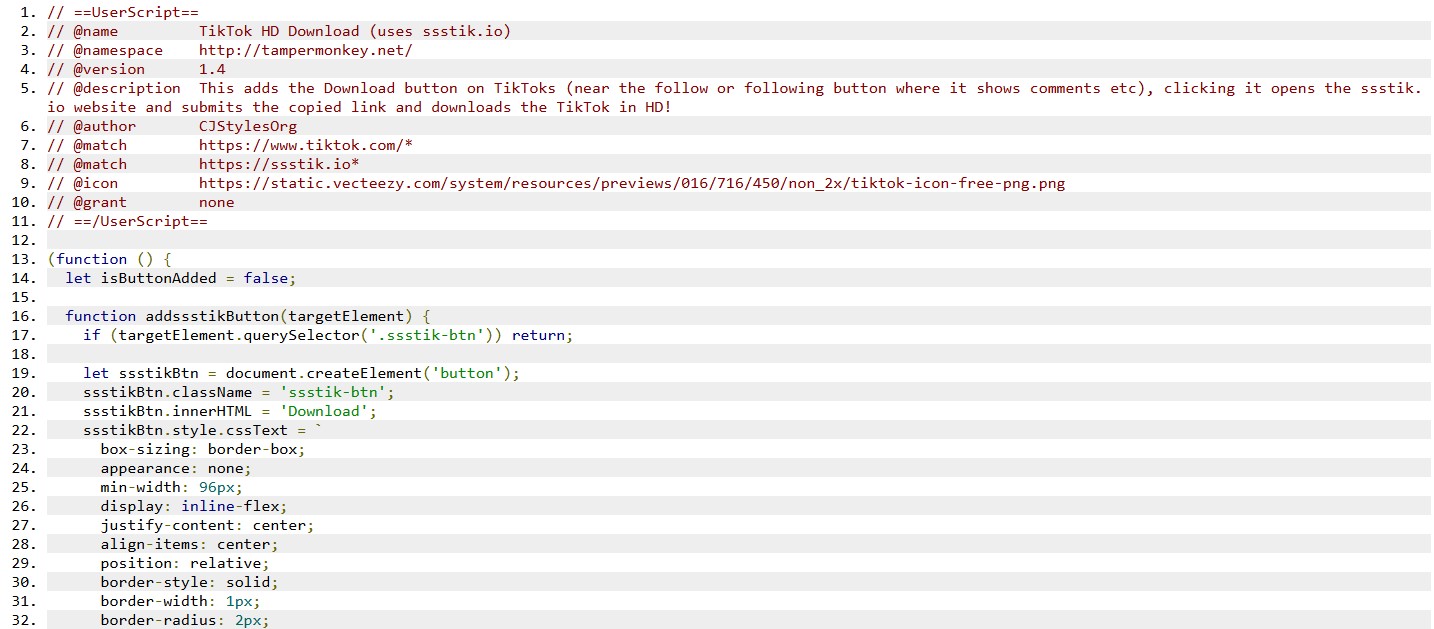Click 'none' on the @grant line
Viewport: 1434px width, 629px height.
click(x=217, y=202)
